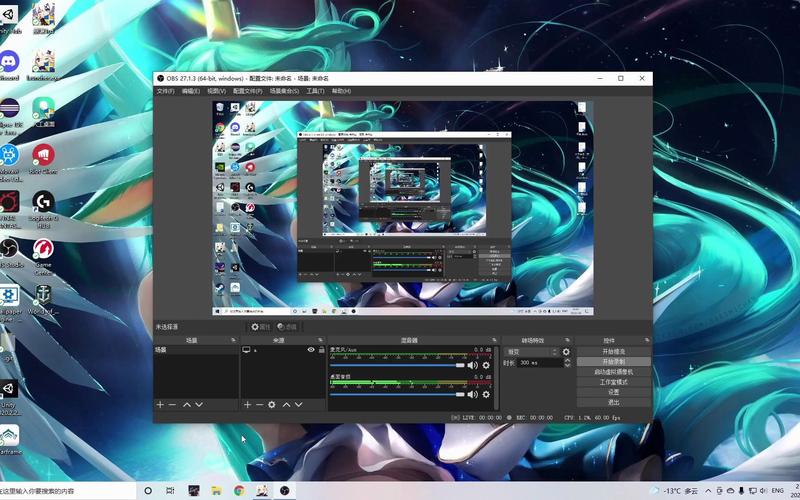The image size is (800, 500).
Task: Mute the 麦克风/Aux speaker icon
Action: pos(472,365)
